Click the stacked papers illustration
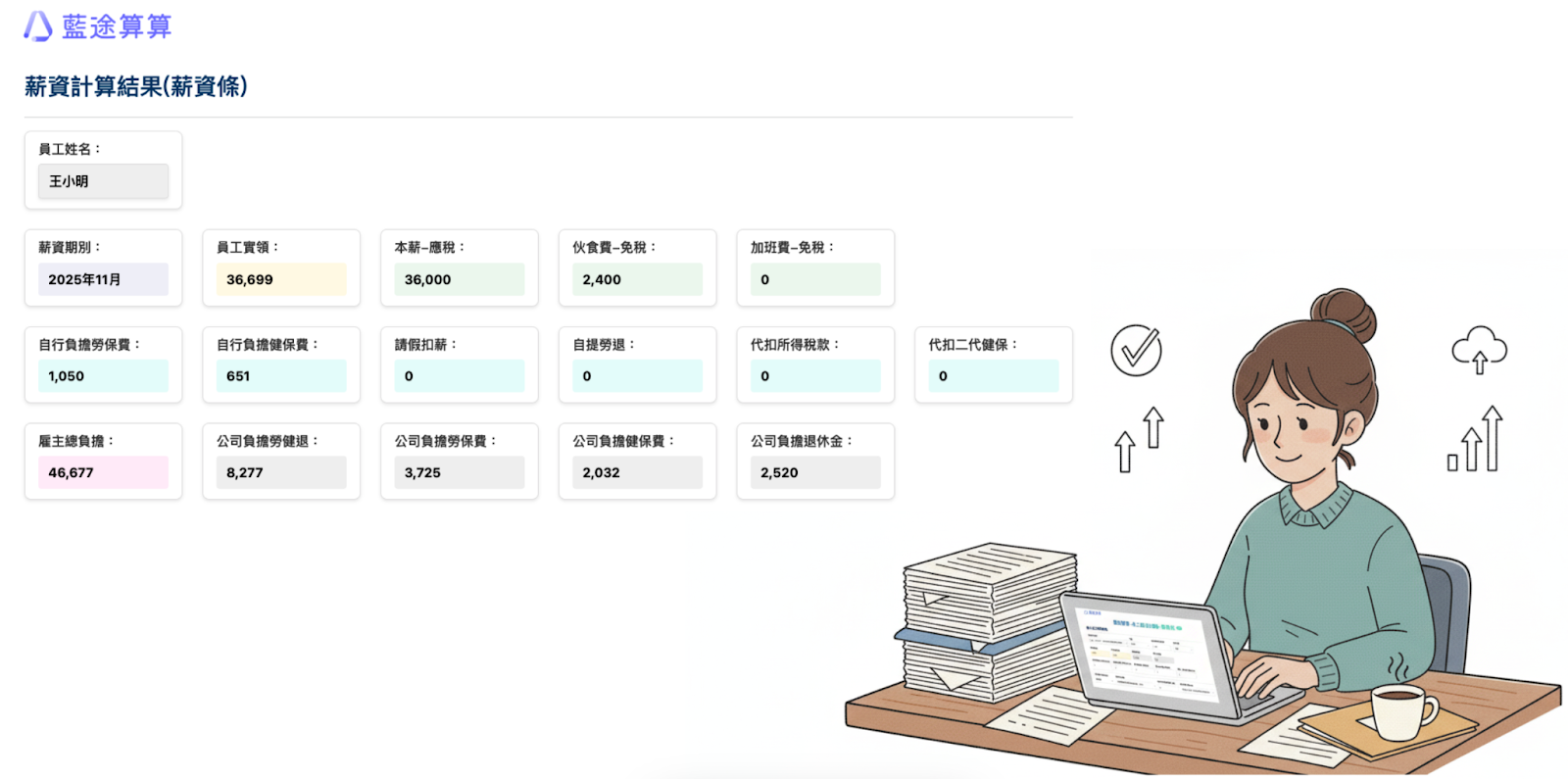Screen dimensions: 1568x779 click(988, 621)
